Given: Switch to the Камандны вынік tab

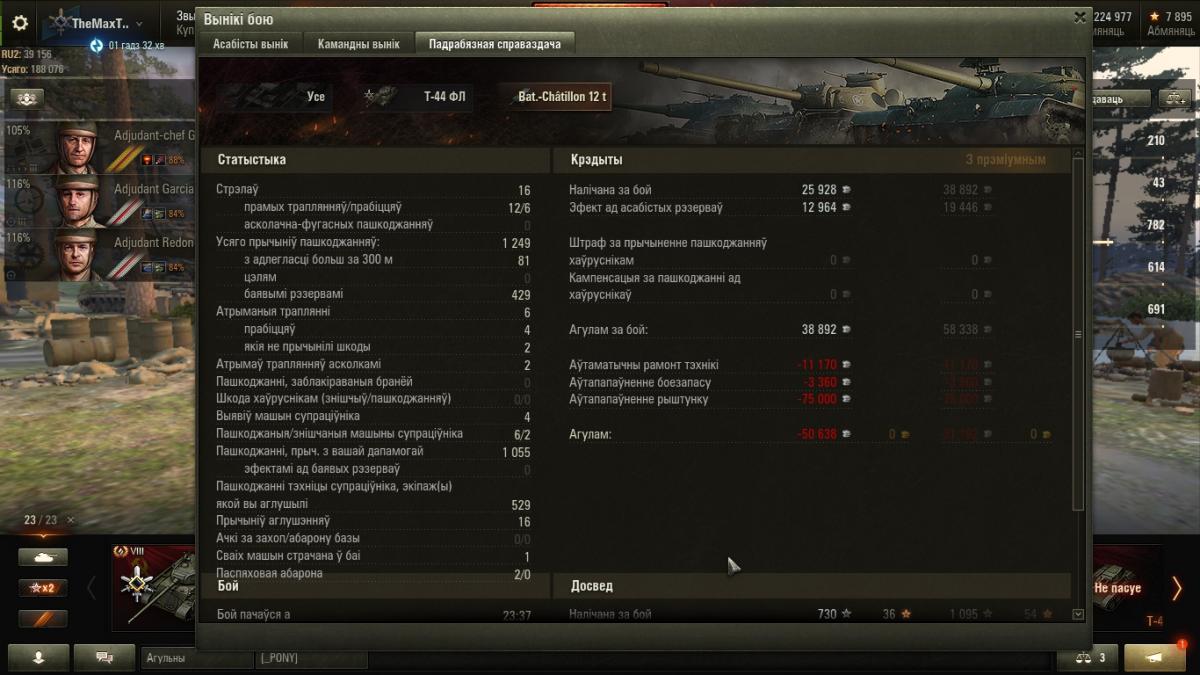Looking at the screenshot, I should coord(358,44).
